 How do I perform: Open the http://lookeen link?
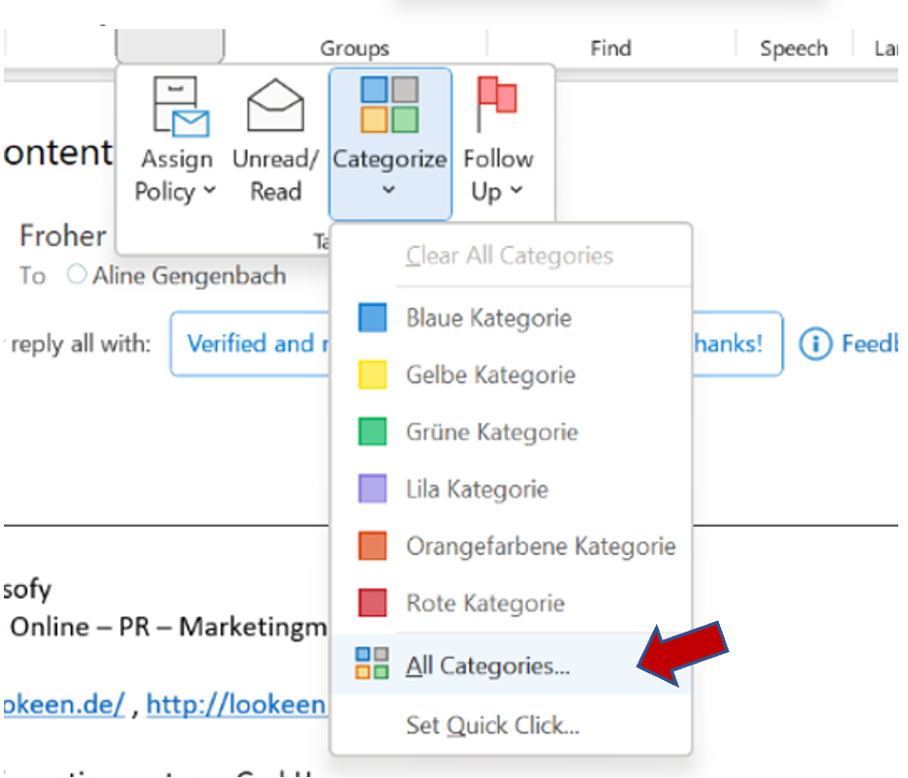[236, 704]
